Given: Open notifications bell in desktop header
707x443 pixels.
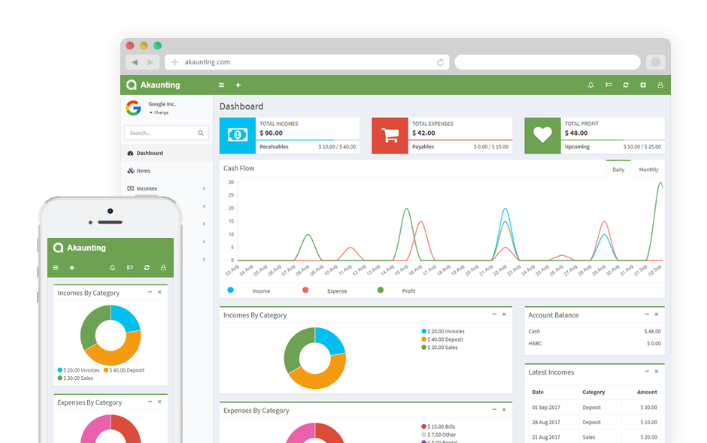Looking at the screenshot, I should [x=591, y=85].
